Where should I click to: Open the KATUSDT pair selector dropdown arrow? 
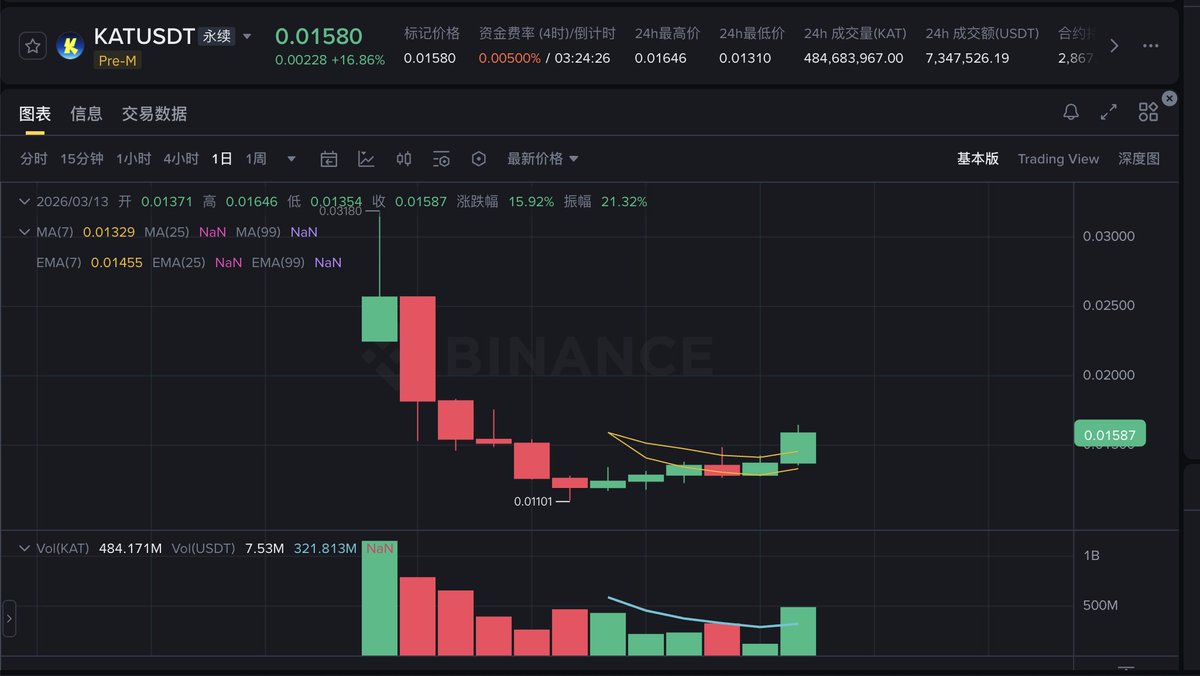click(248, 37)
